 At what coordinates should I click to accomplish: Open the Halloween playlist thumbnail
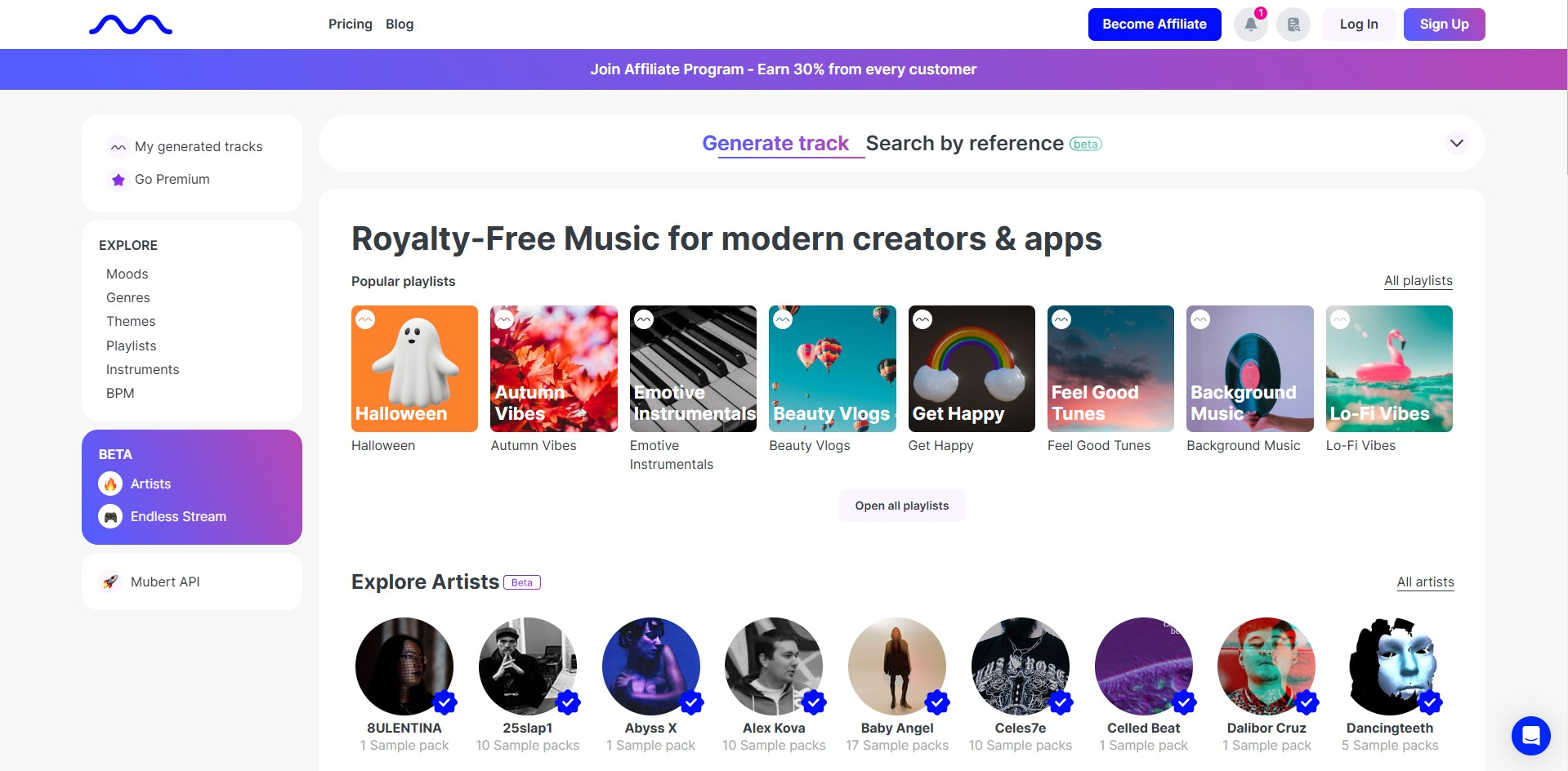click(x=414, y=368)
